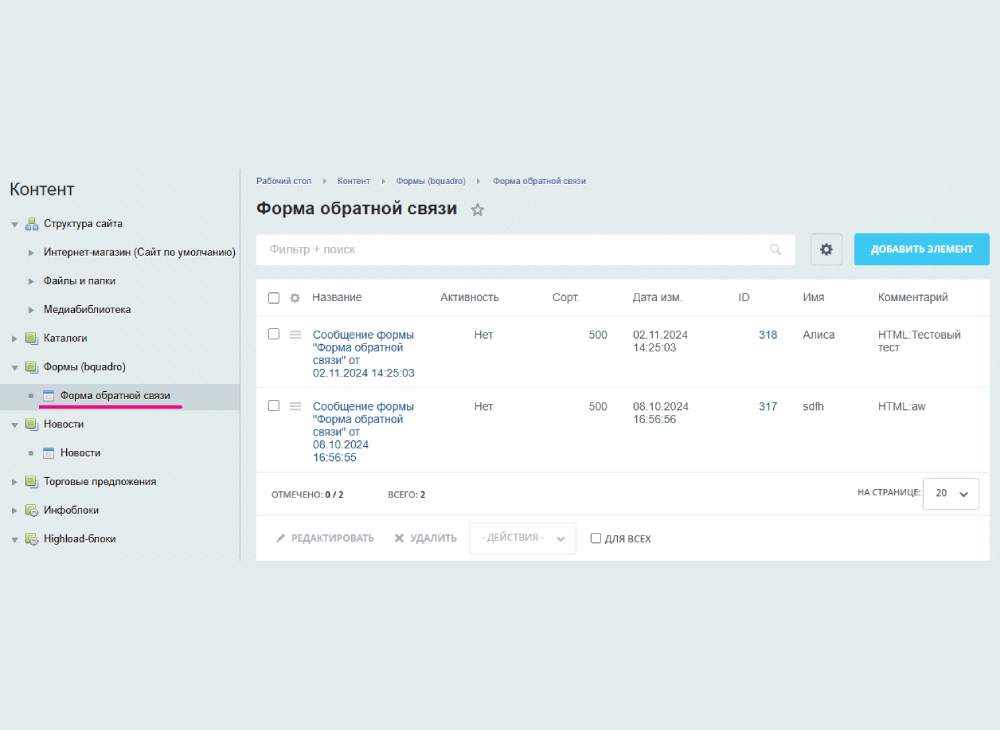Select Медиабиблиотека in sidebar tree
Screen dimensions: 1000x730
(x=87, y=309)
